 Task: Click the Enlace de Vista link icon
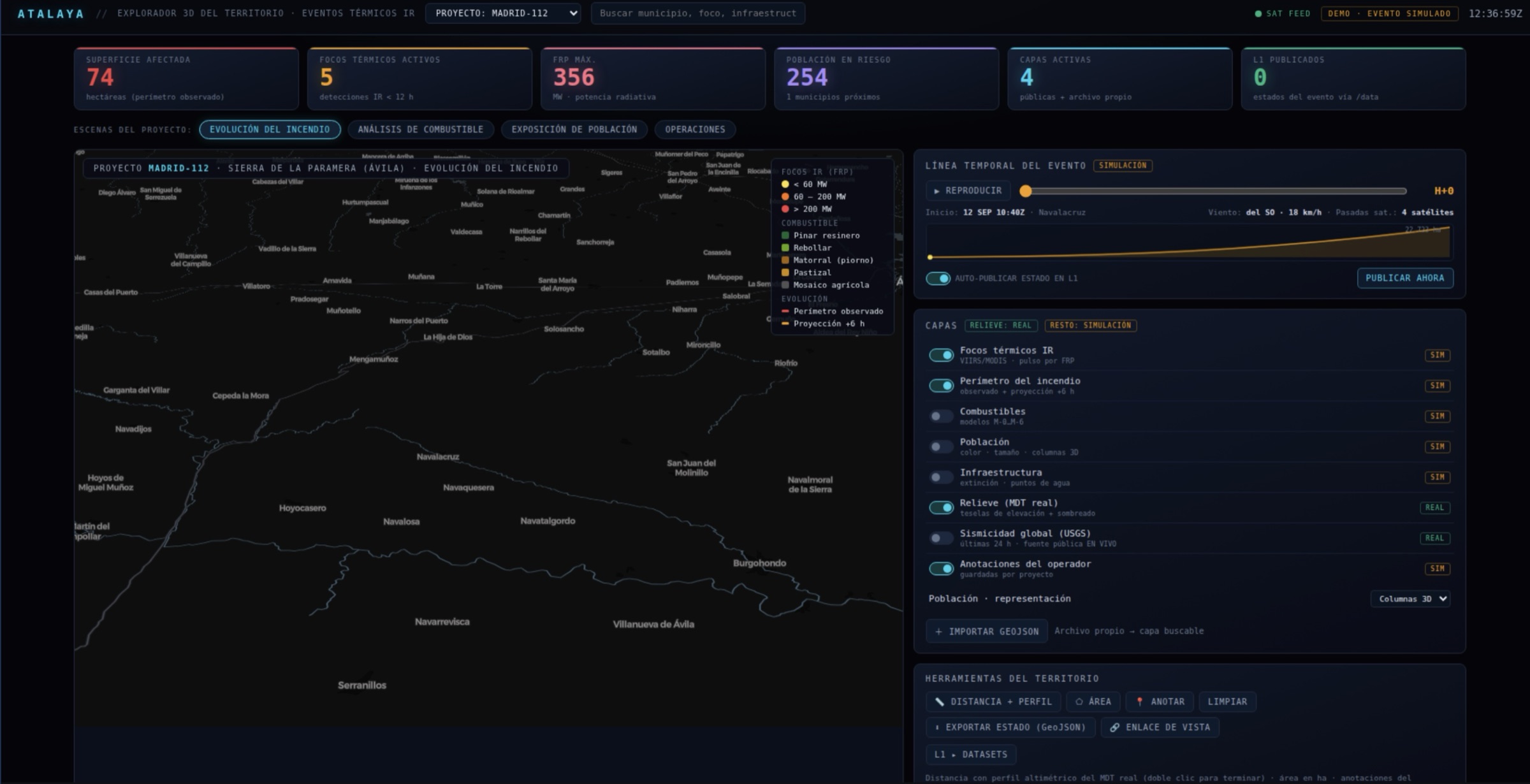(1114, 727)
